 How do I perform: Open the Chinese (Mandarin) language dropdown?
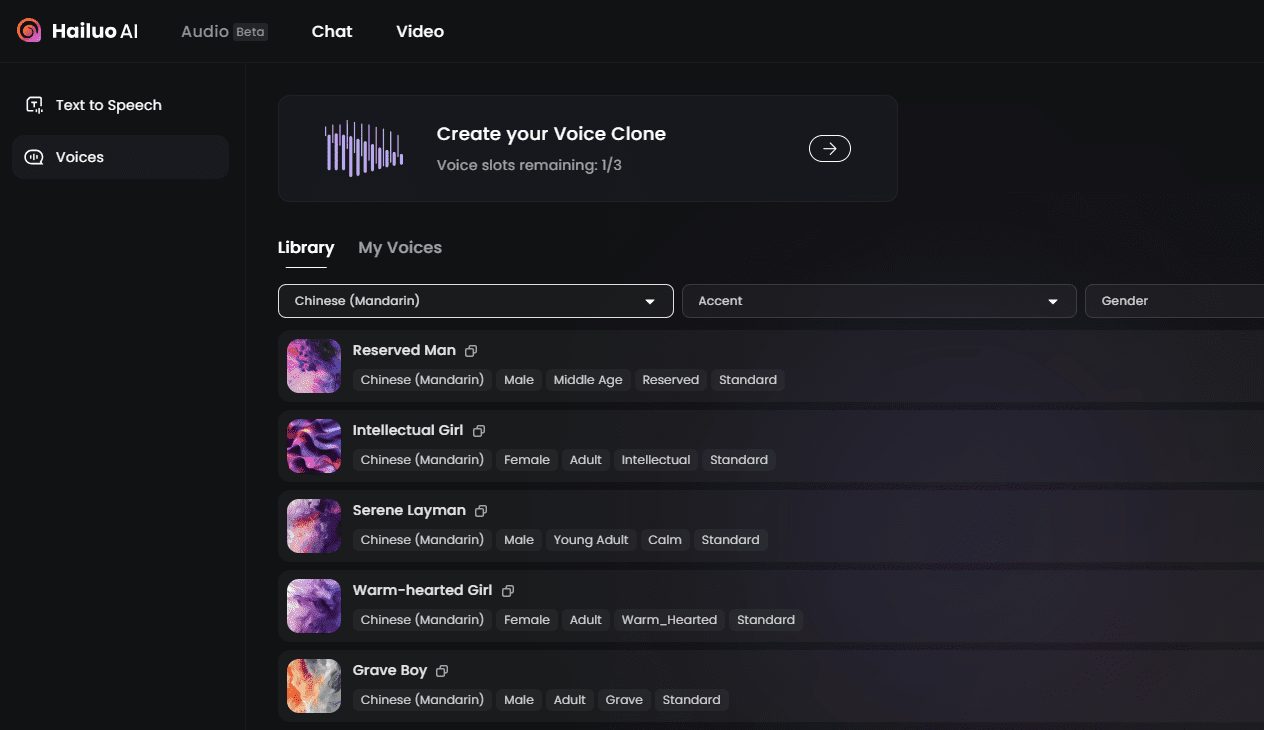pyautogui.click(x=475, y=301)
